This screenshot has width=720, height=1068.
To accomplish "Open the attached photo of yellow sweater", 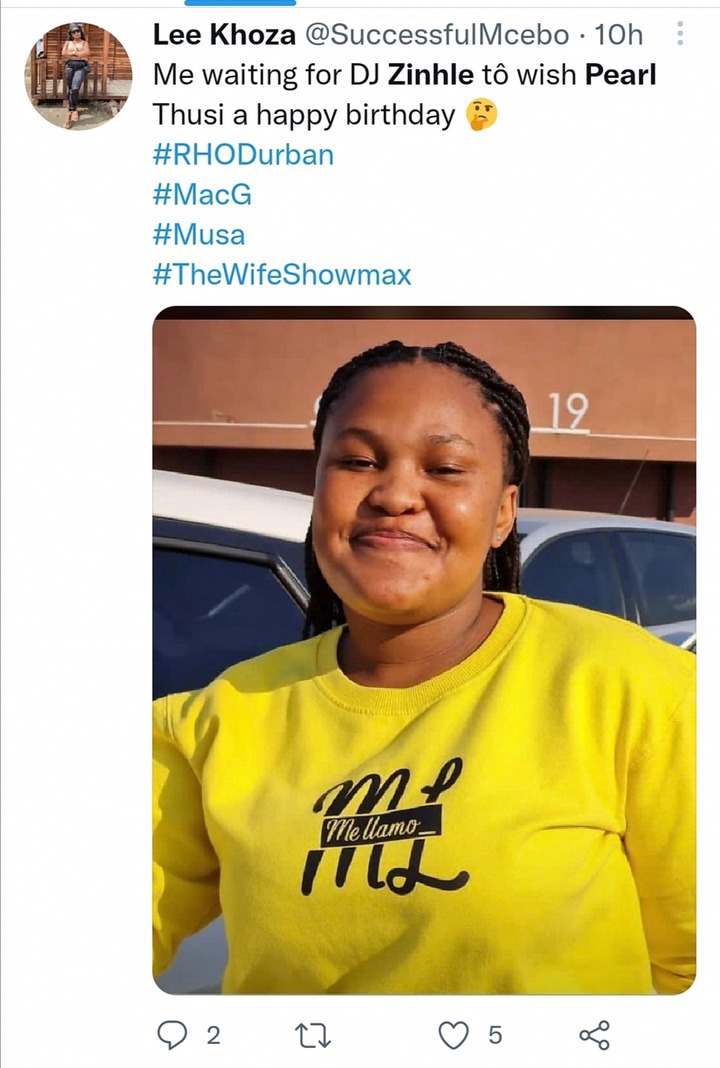I will pos(424,650).
